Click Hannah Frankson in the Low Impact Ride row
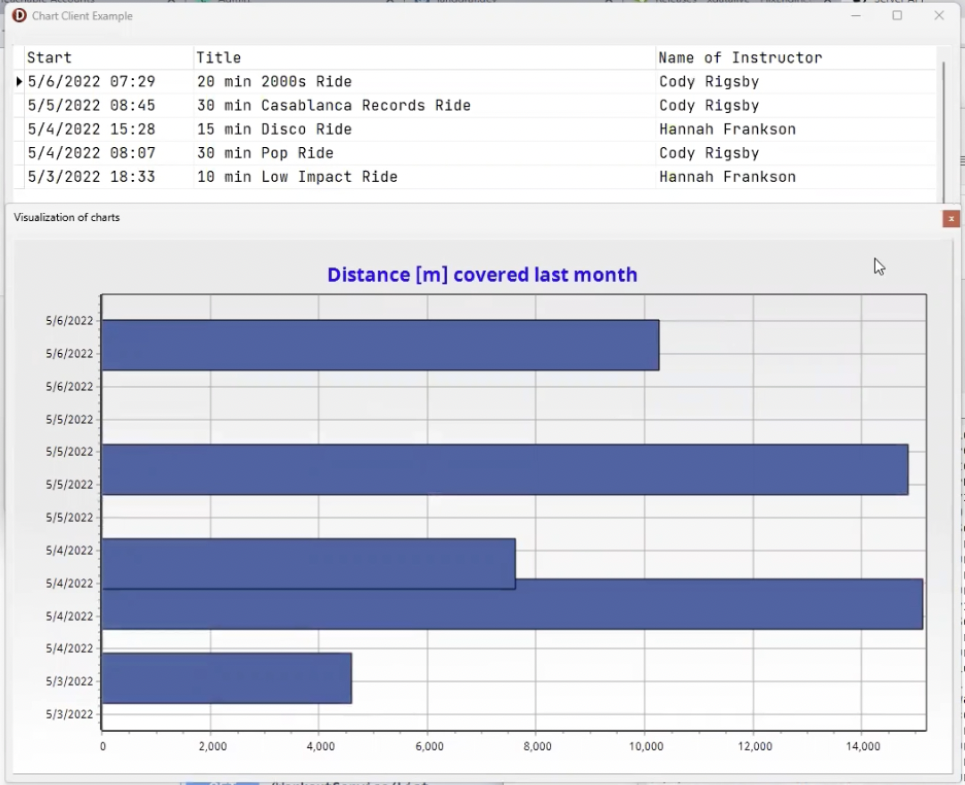Image resolution: width=965 pixels, height=785 pixels. [x=727, y=177]
